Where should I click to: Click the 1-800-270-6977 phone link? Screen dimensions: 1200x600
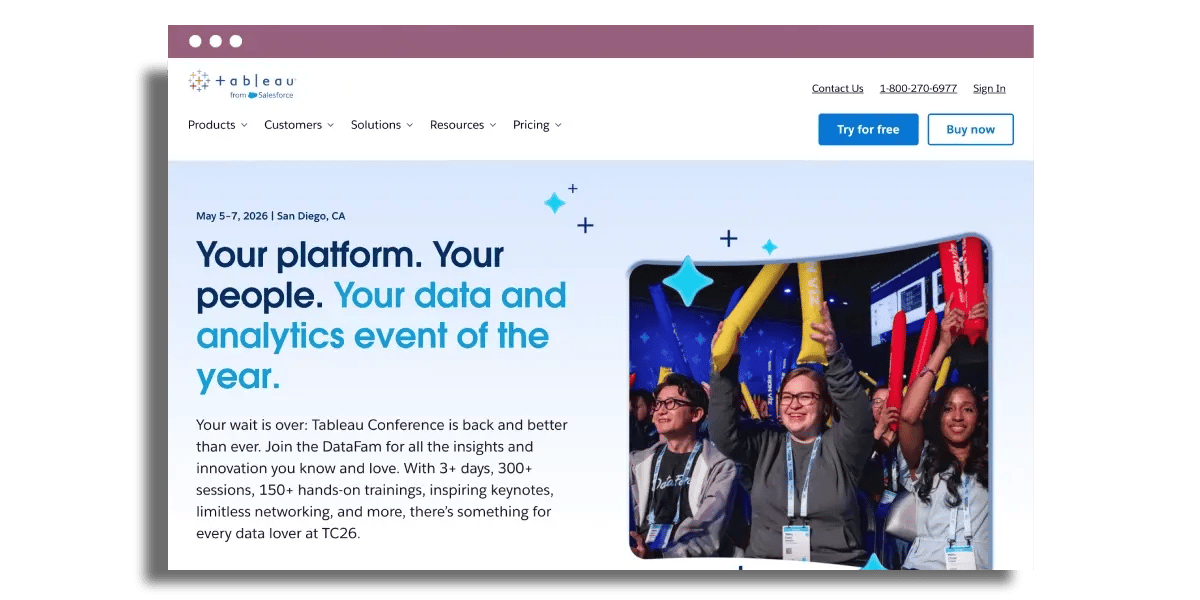pyautogui.click(x=918, y=88)
